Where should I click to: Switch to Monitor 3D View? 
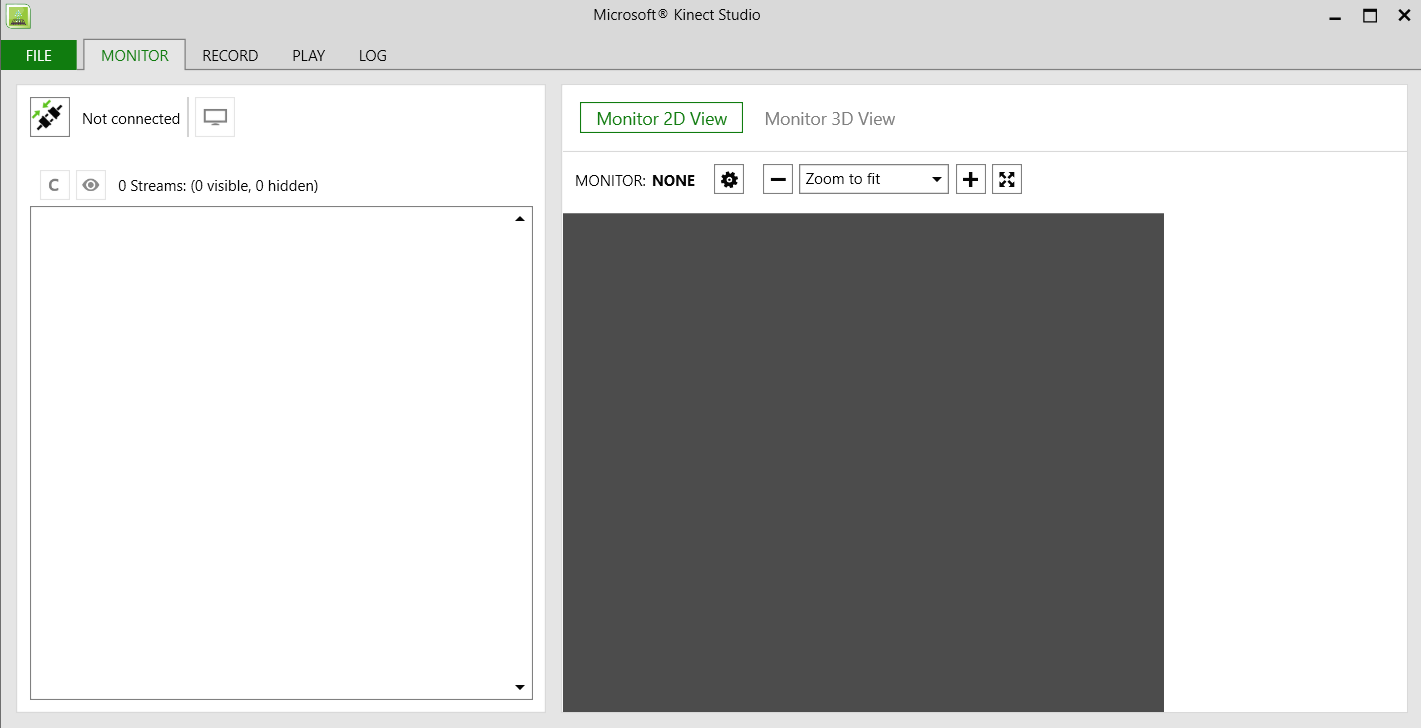[830, 118]
